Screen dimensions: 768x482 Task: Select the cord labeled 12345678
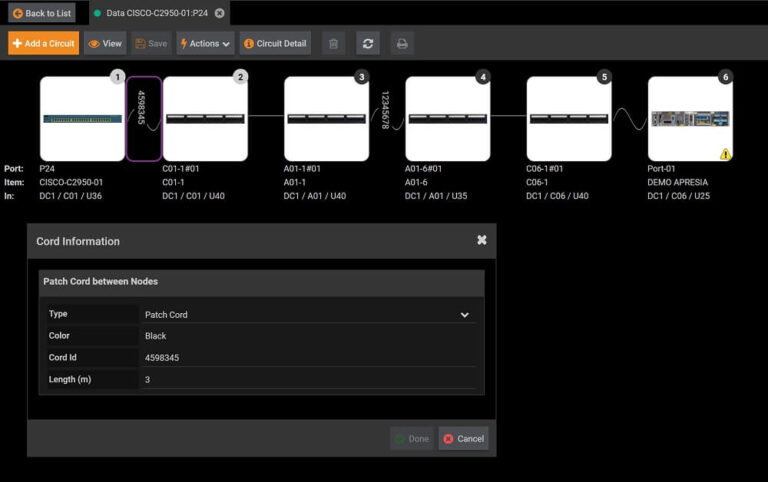tap(386, 112)
